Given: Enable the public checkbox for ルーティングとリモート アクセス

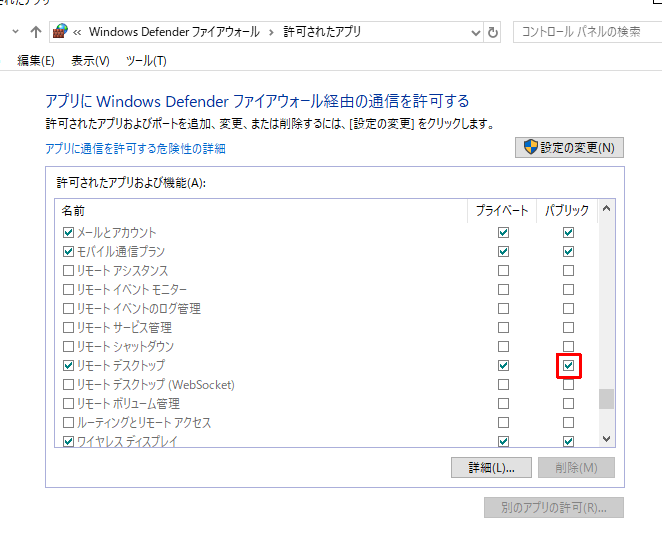Looking at the screenshot, I should point(568,423).
